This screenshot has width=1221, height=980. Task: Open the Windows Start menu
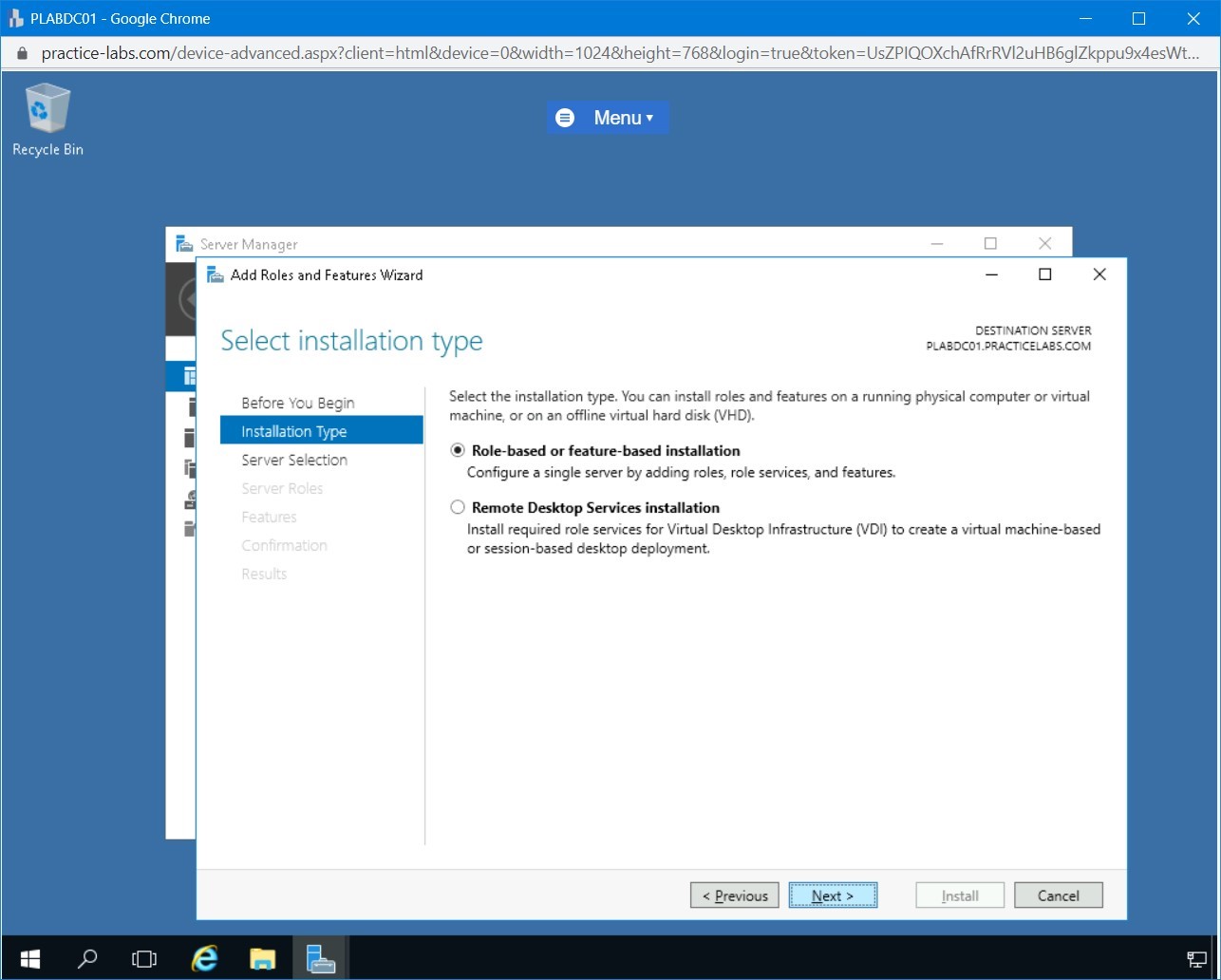(29, 958)
